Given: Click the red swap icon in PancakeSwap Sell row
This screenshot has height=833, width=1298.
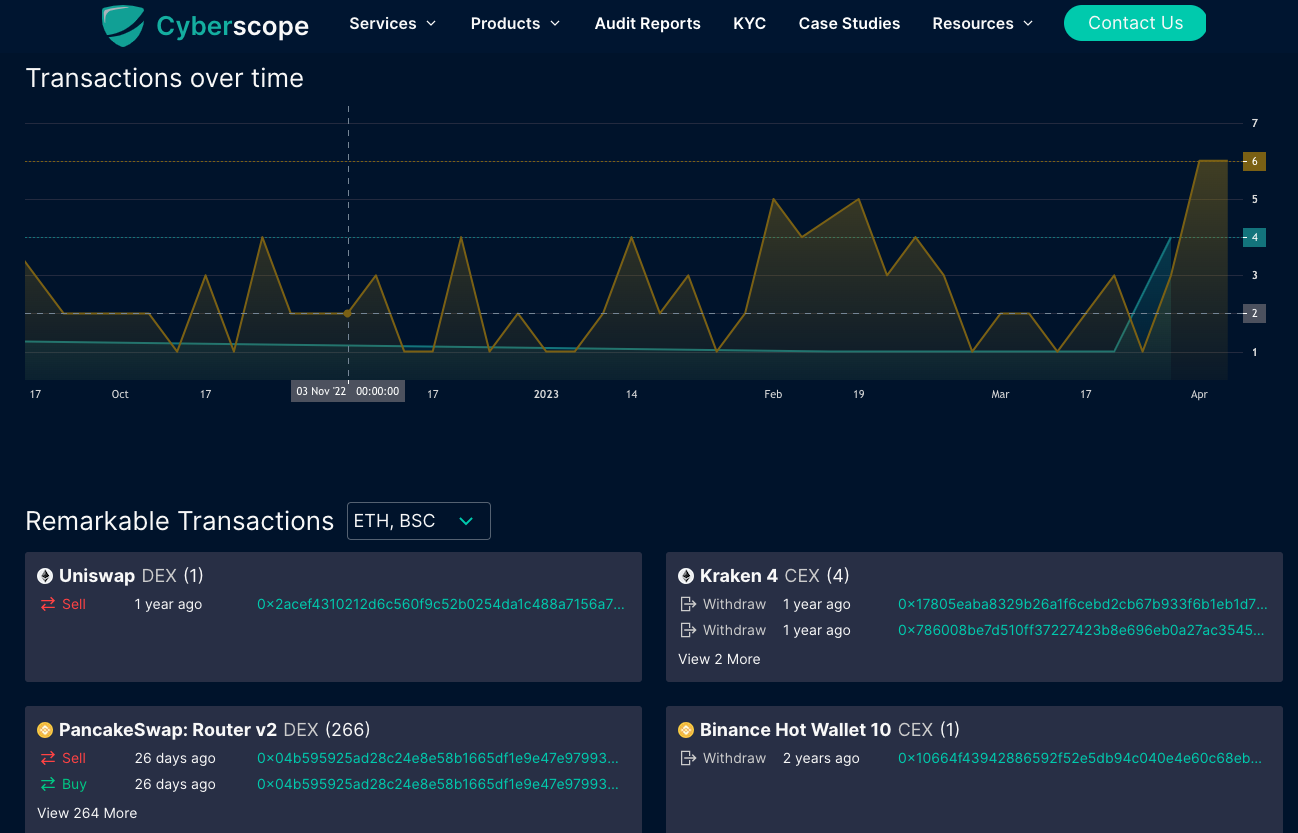Looking at the screenshot, I should click(x=47, y=758).
